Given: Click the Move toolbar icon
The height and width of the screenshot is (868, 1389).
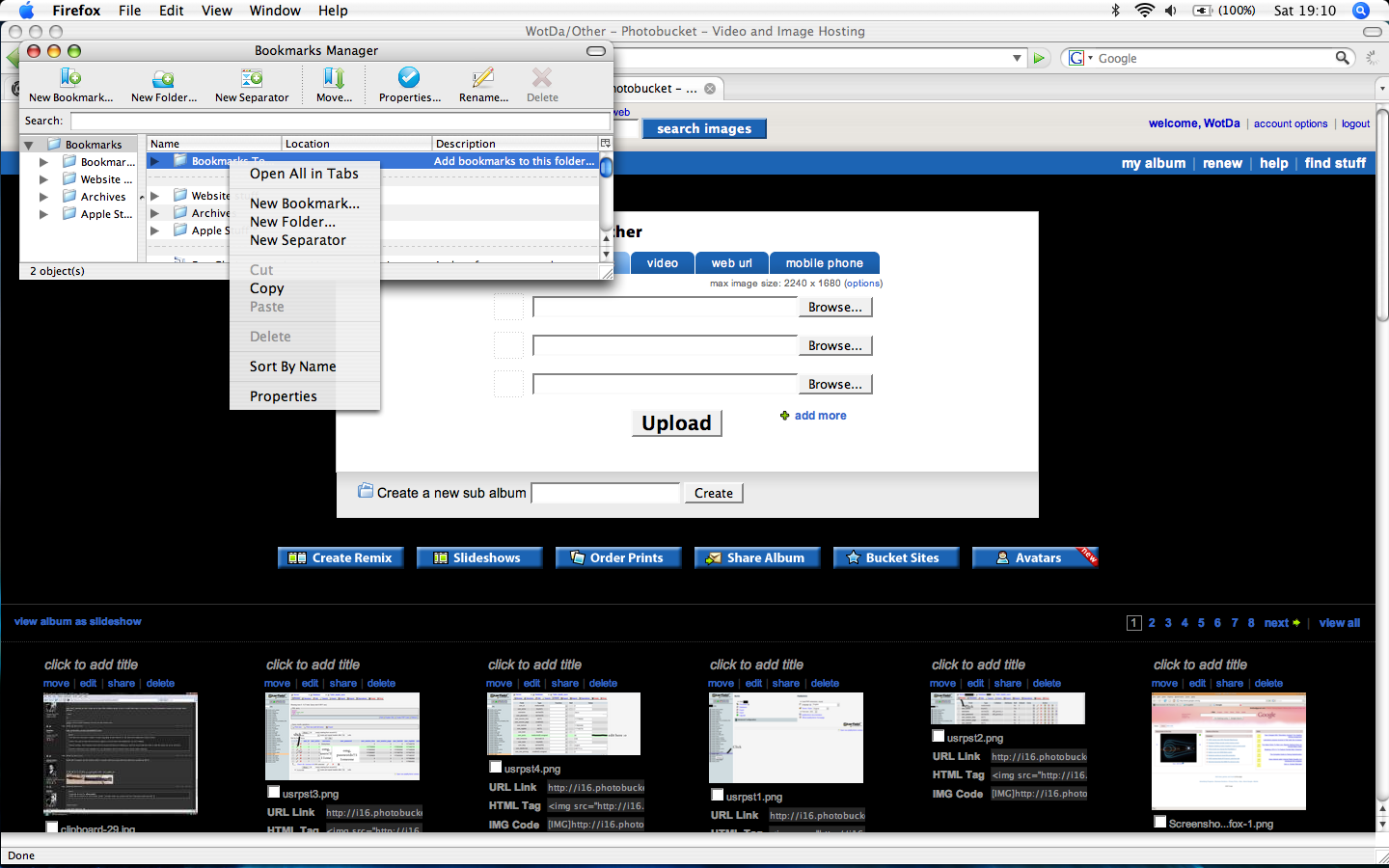Looking at the screenshot, I should point(334,78).
